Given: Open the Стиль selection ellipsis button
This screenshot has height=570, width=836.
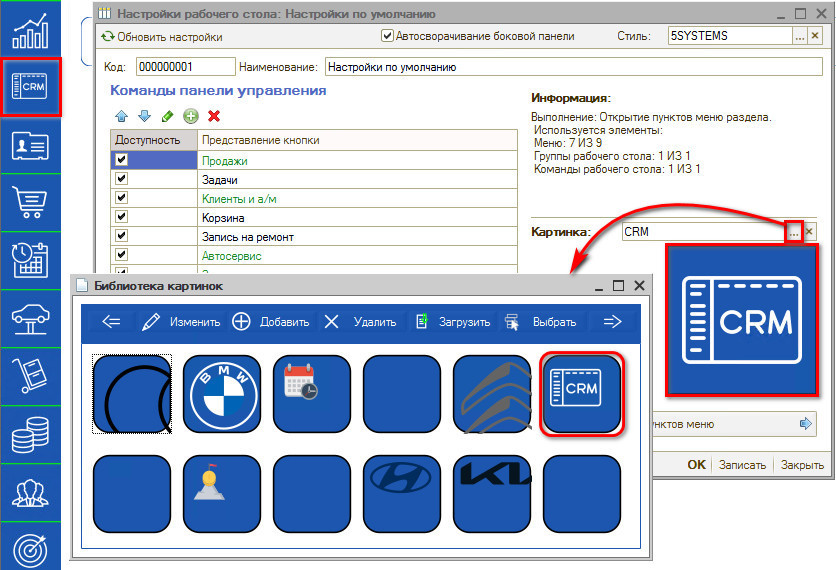Looking at the screenshot, I should click(800, 36).
